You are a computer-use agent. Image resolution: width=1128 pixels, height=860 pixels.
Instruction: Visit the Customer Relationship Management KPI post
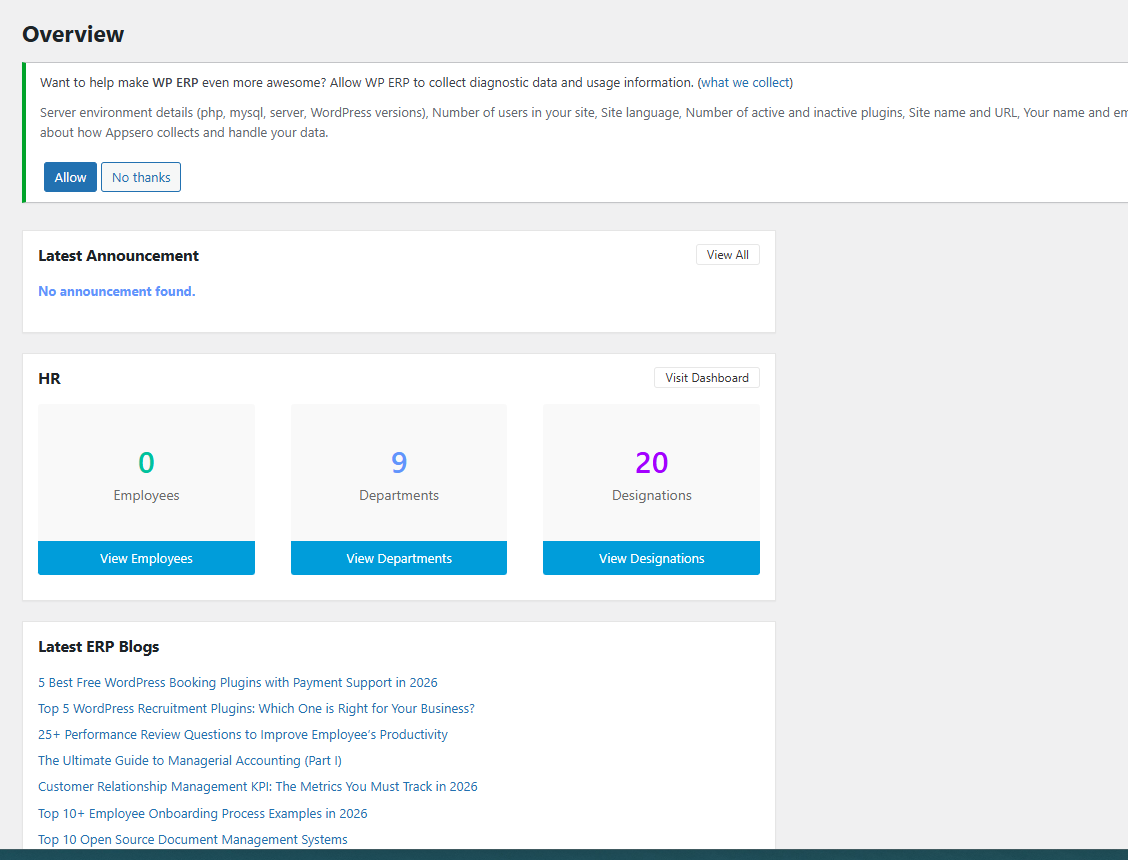258,786
